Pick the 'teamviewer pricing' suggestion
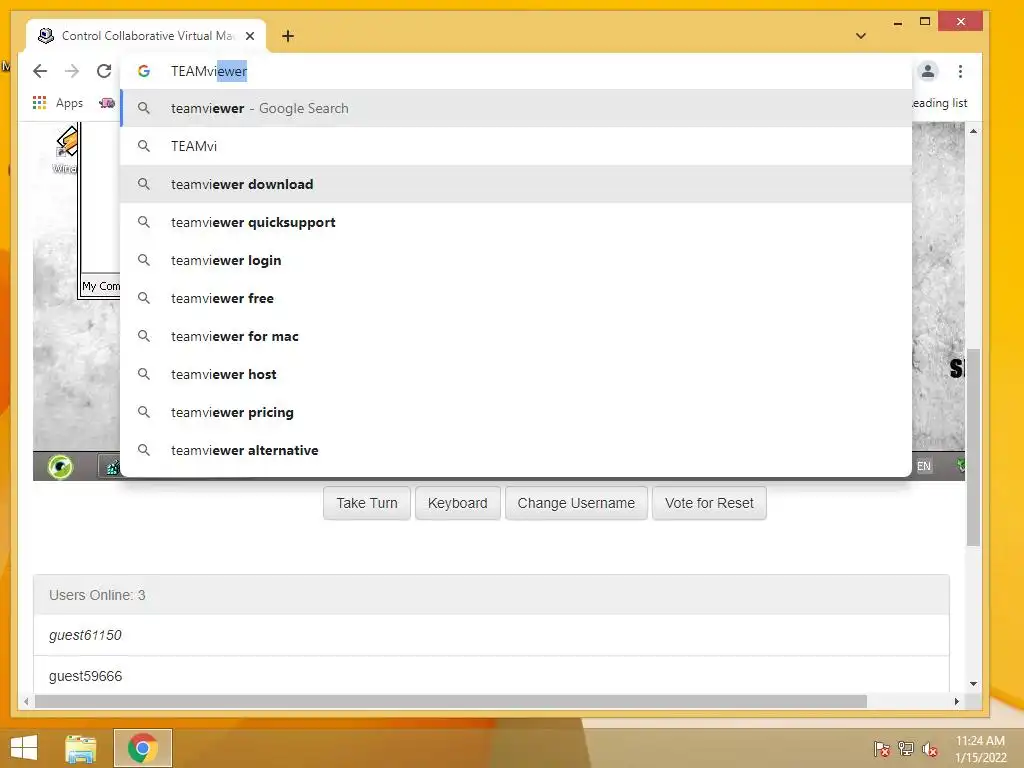 click(516, 412)
